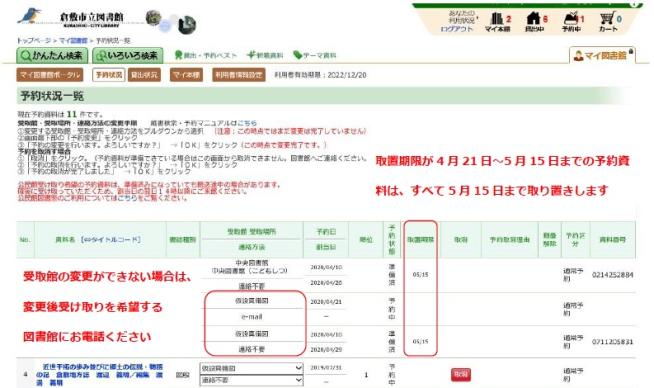The height and width of the screenshot is (388, 654).
Task: Click the ログアウト link
Action: [457, 29]
